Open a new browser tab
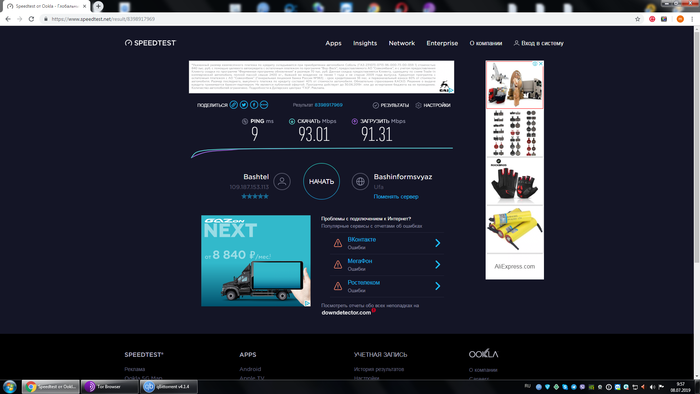 (x=98, y=6)
